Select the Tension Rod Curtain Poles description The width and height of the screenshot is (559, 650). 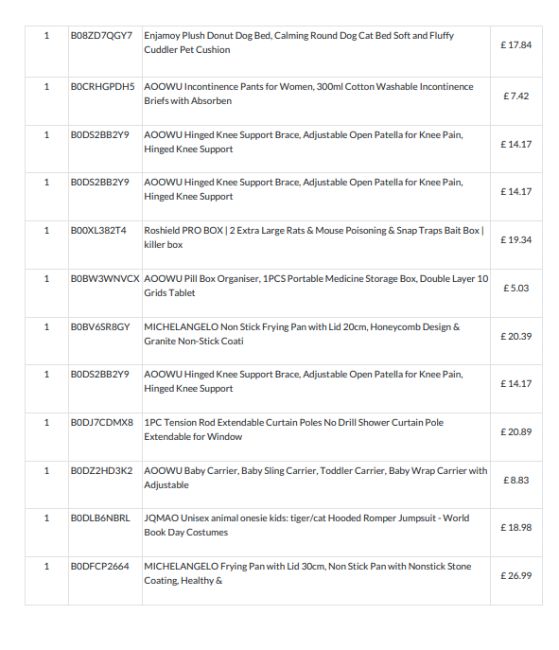click(x=294, y=429)
